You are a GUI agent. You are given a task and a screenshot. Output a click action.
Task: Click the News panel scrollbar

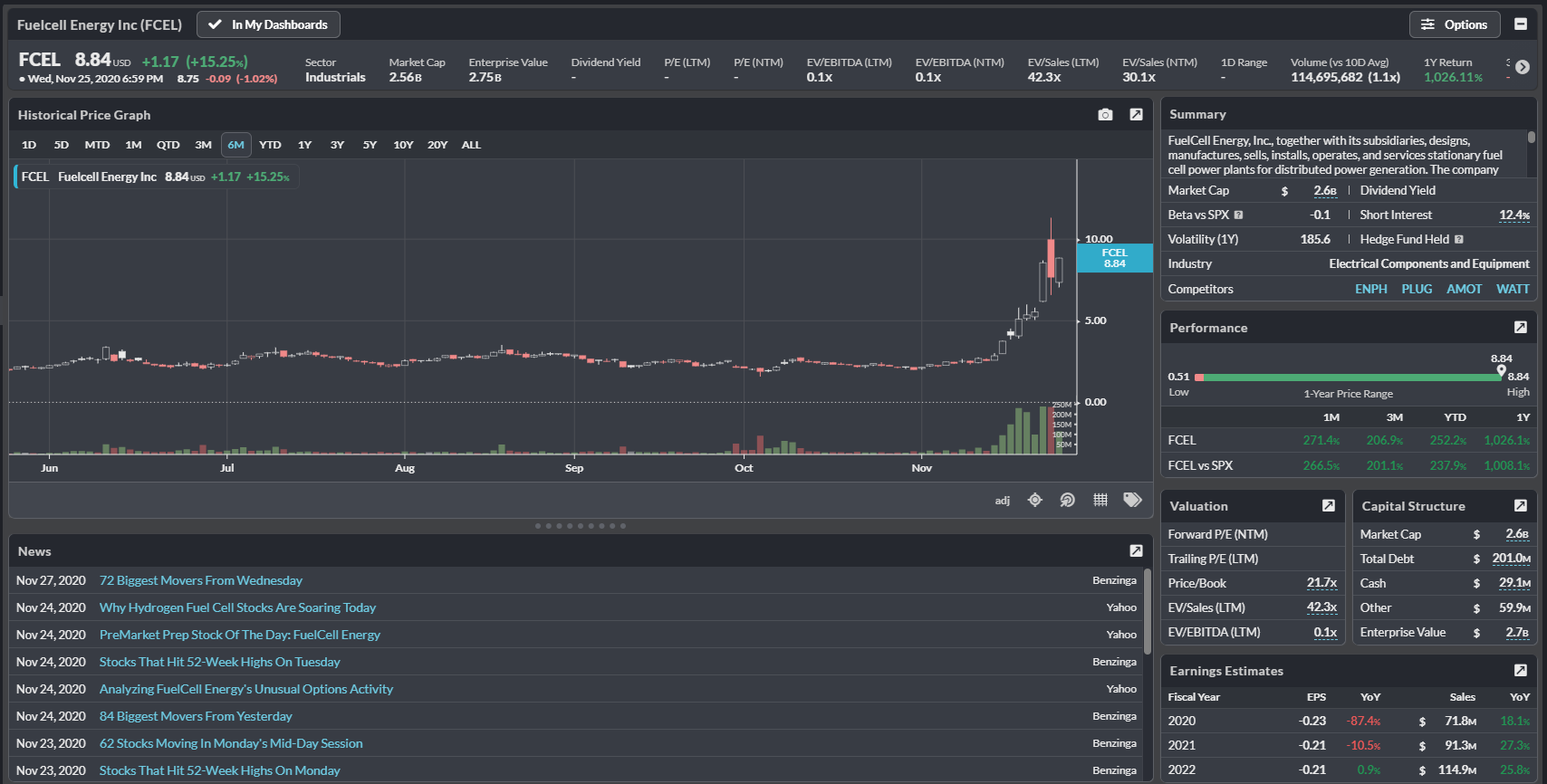click(x=1147, y=611)
